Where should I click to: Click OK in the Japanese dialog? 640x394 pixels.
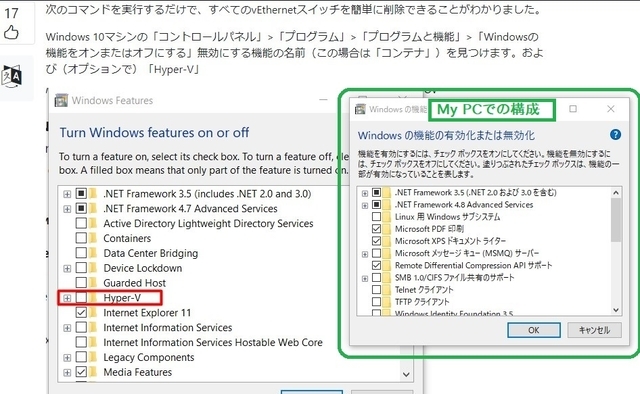pyautogui.click(x=534, y=330)
